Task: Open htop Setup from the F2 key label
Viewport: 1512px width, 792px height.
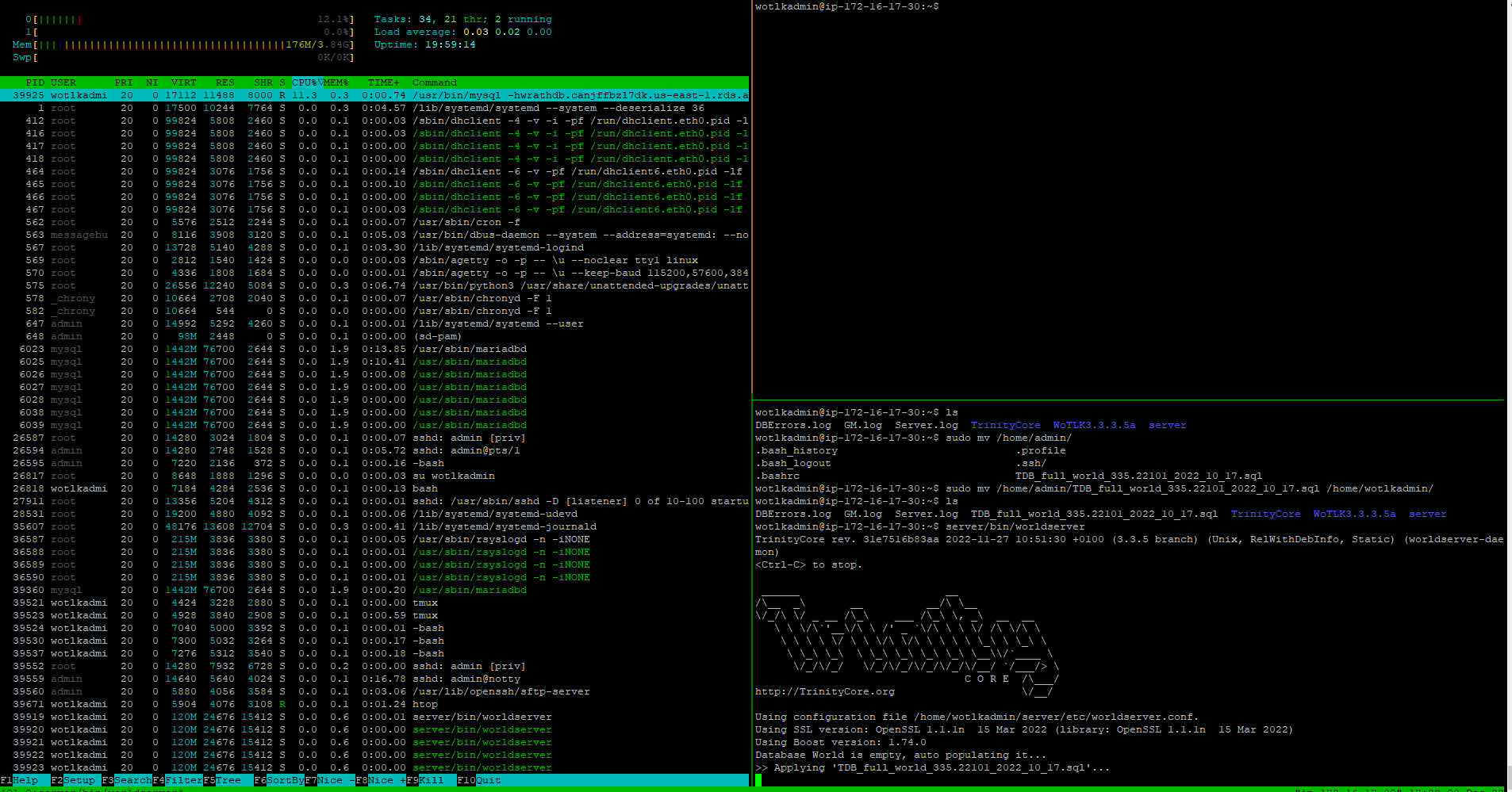Action: (x=78, y=780)
